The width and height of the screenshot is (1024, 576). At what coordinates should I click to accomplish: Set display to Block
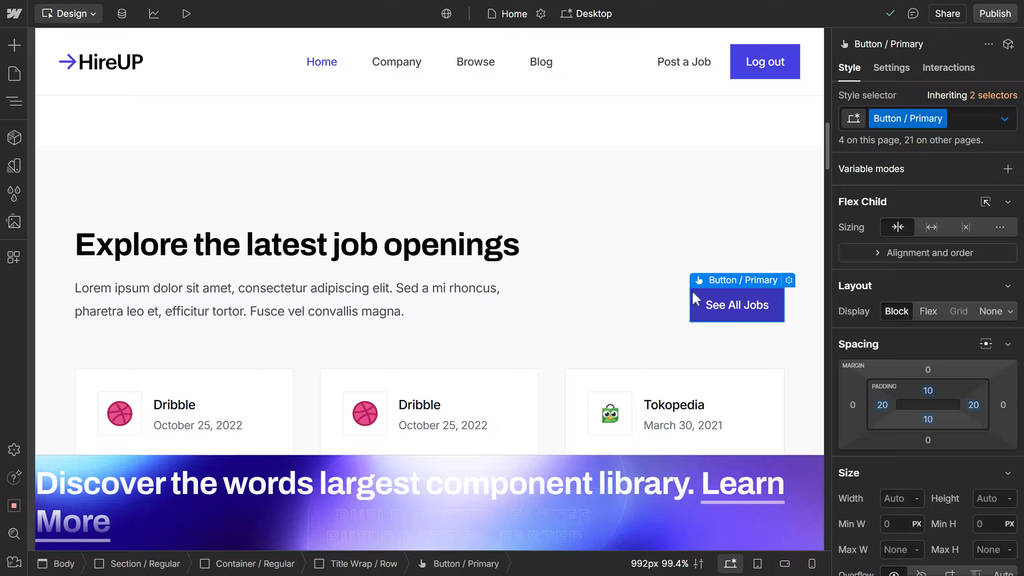pos(896,311)
